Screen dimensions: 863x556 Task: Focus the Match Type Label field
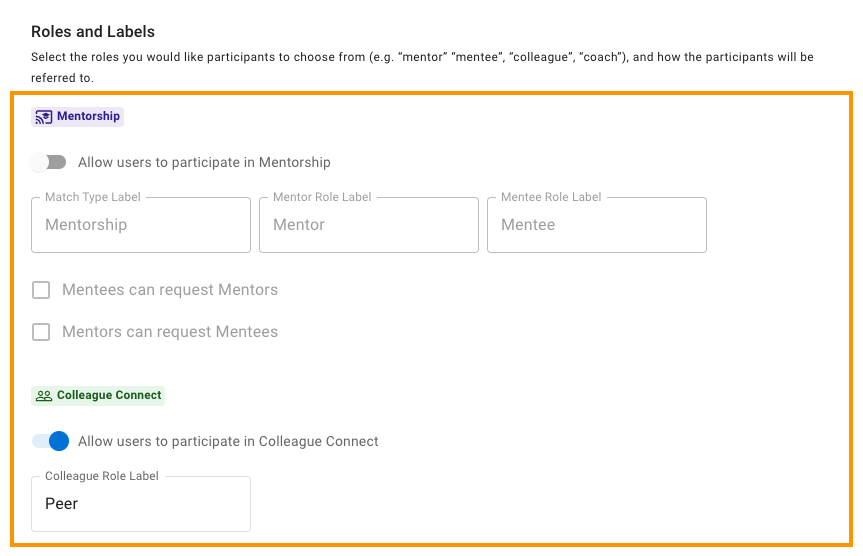click(x=141, y=225)
